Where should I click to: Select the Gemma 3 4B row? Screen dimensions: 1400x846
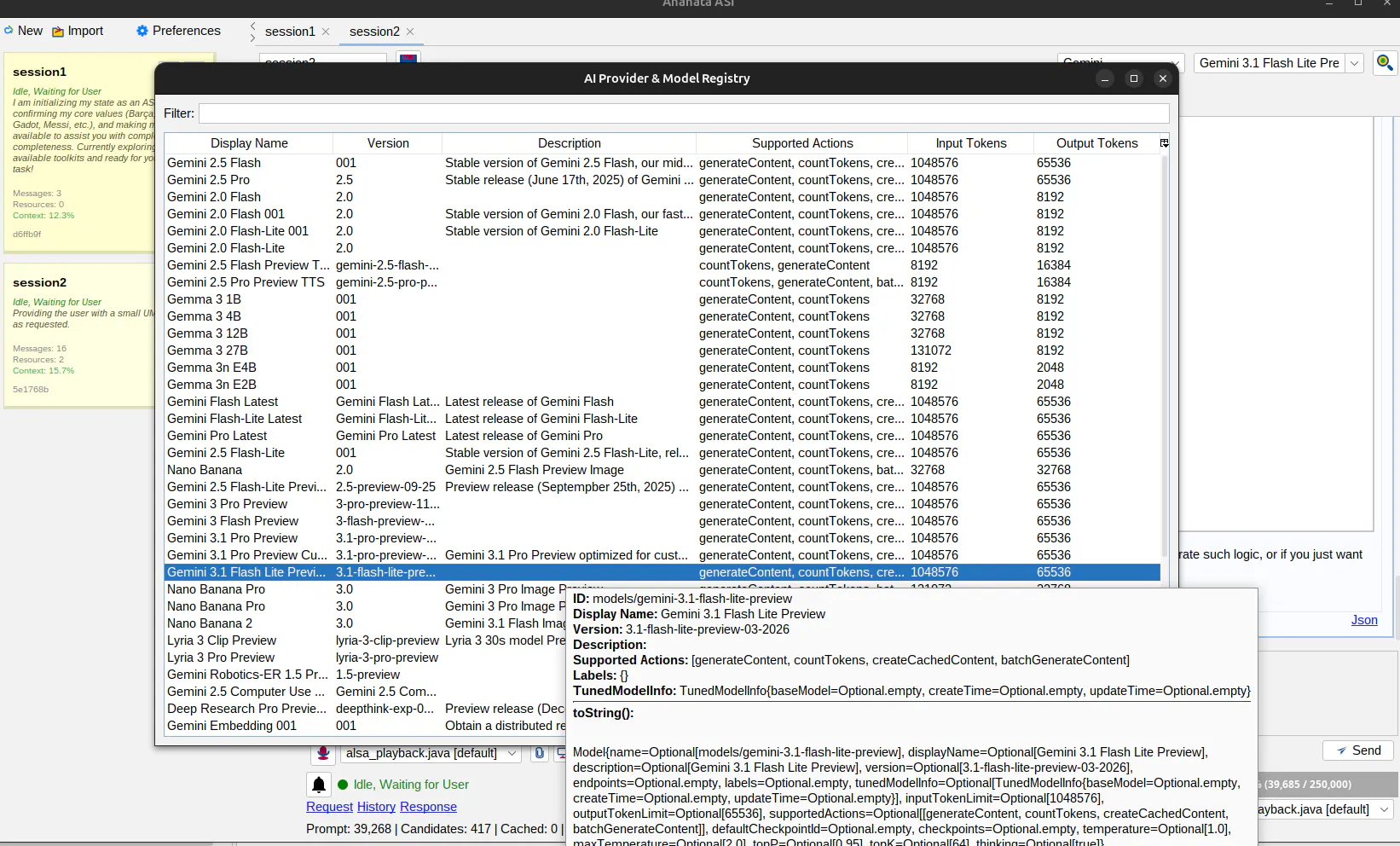coord(662,316)
